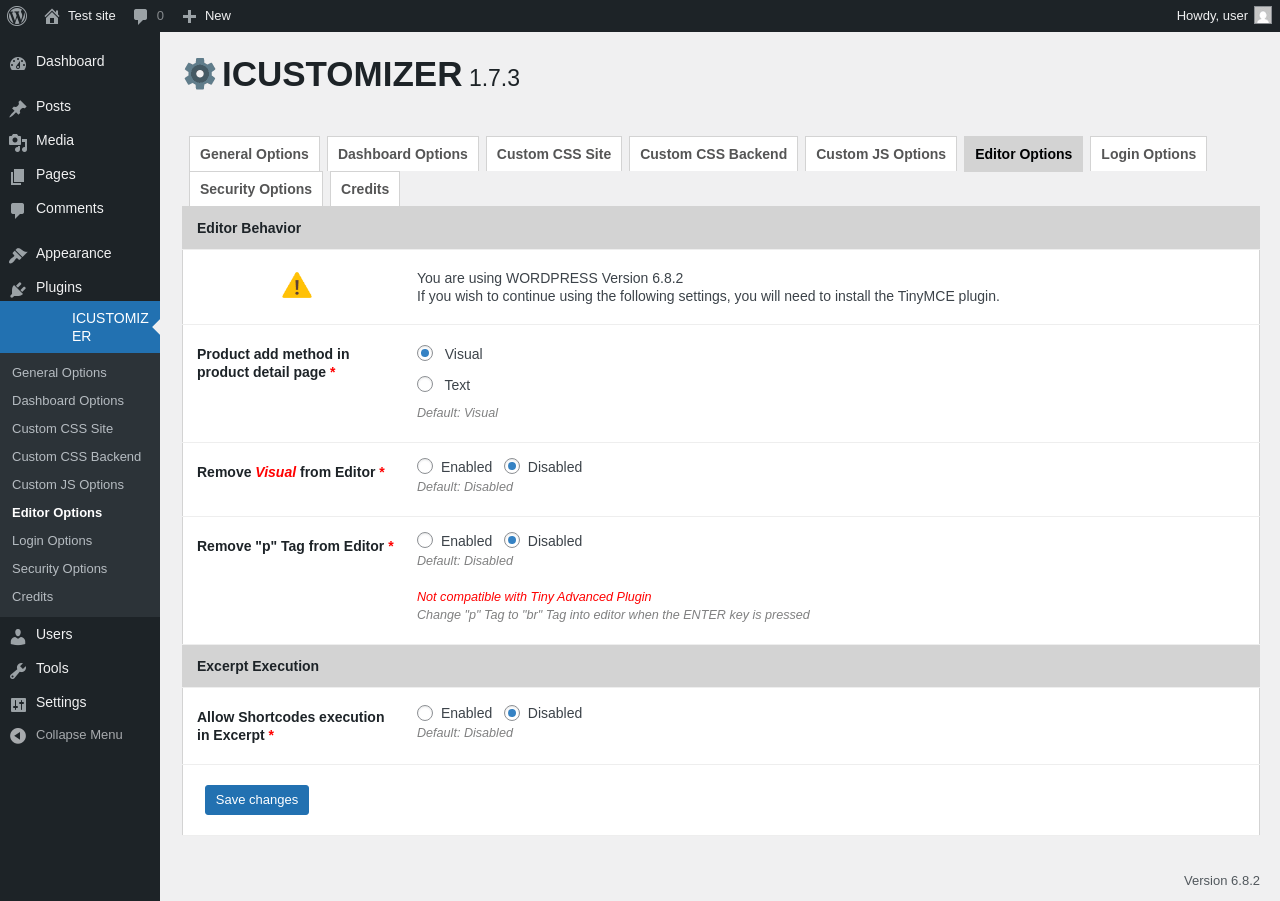Click the Collapse Menu arrow icon

(x=18, y=735)
